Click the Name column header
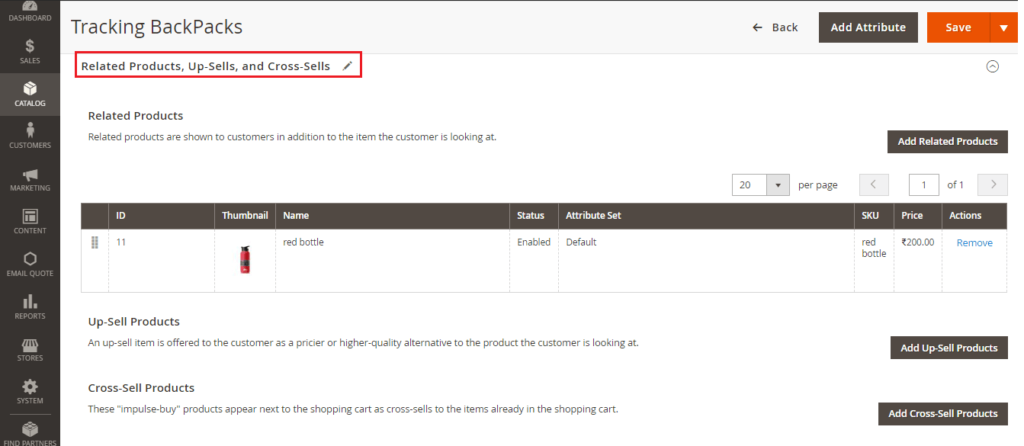Screen dimensions: 1024x446 pos(392,215)
